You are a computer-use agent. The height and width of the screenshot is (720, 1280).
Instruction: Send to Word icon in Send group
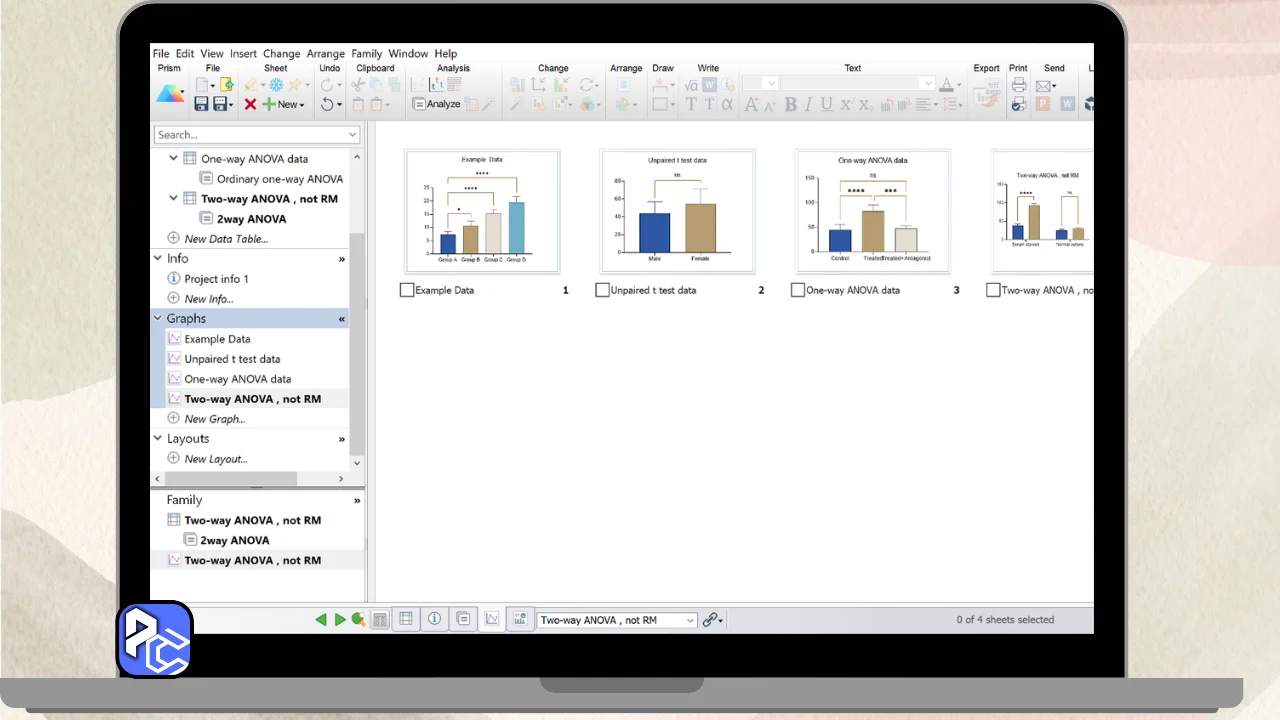(1067, 104)
